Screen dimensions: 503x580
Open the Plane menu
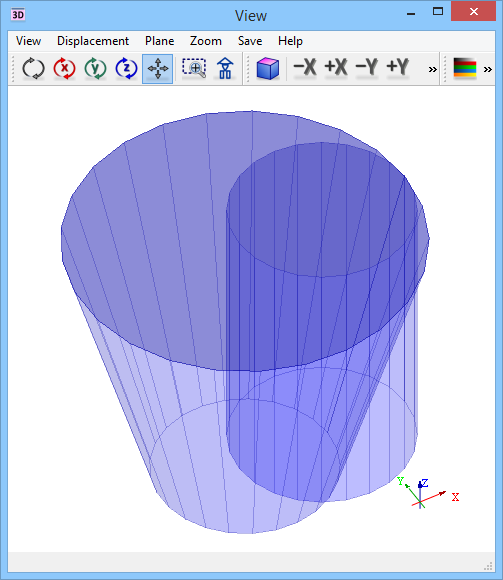tap(159, 41)
